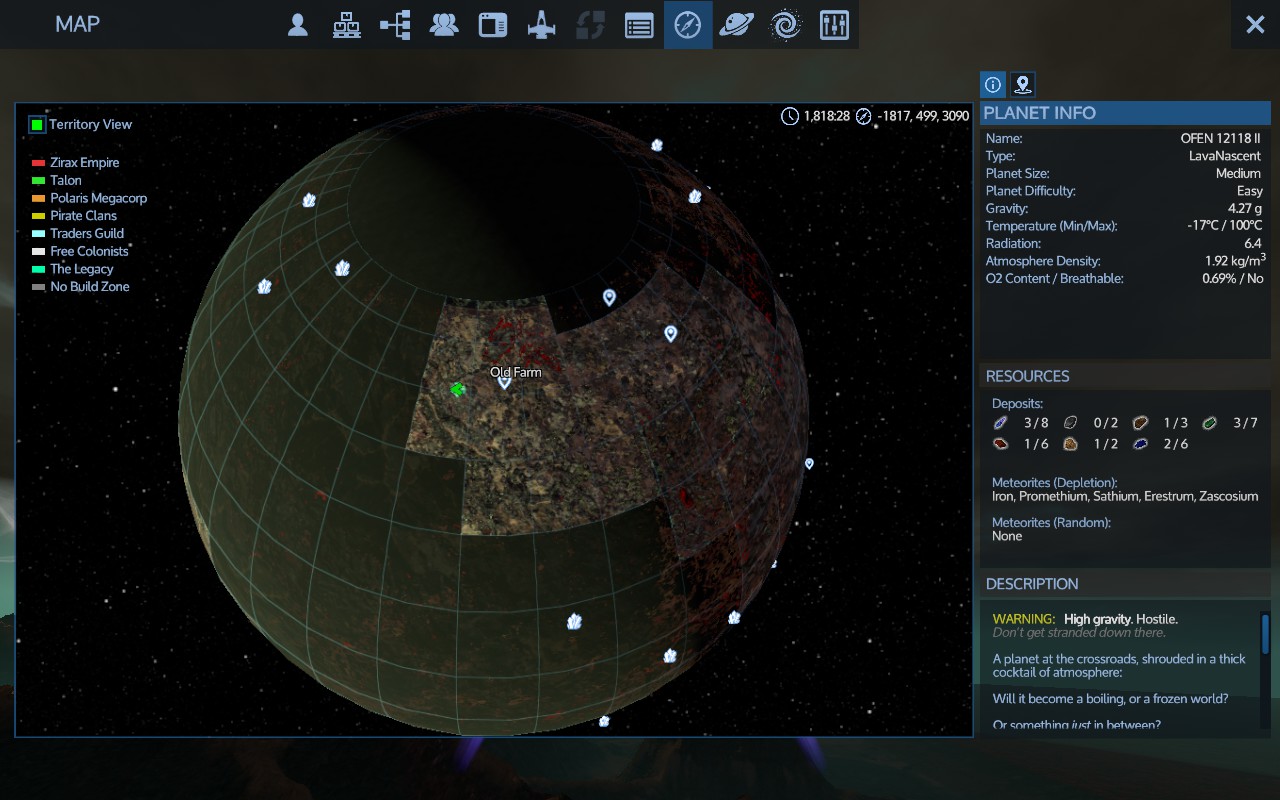The image size is (1280, 800).
Task: Click the planet name OFEN 12118 II
Action: point(1221,139)
